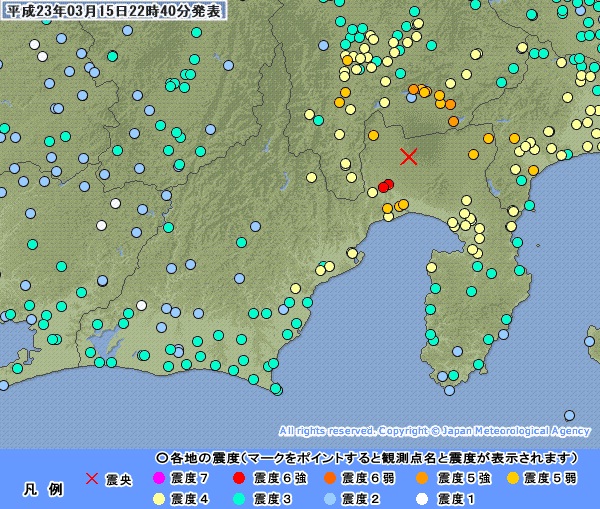Select the magenta 震度7 legend circle
Image resolution: width=600 pixels, height=509 pixels.
[x=158, y=478]
